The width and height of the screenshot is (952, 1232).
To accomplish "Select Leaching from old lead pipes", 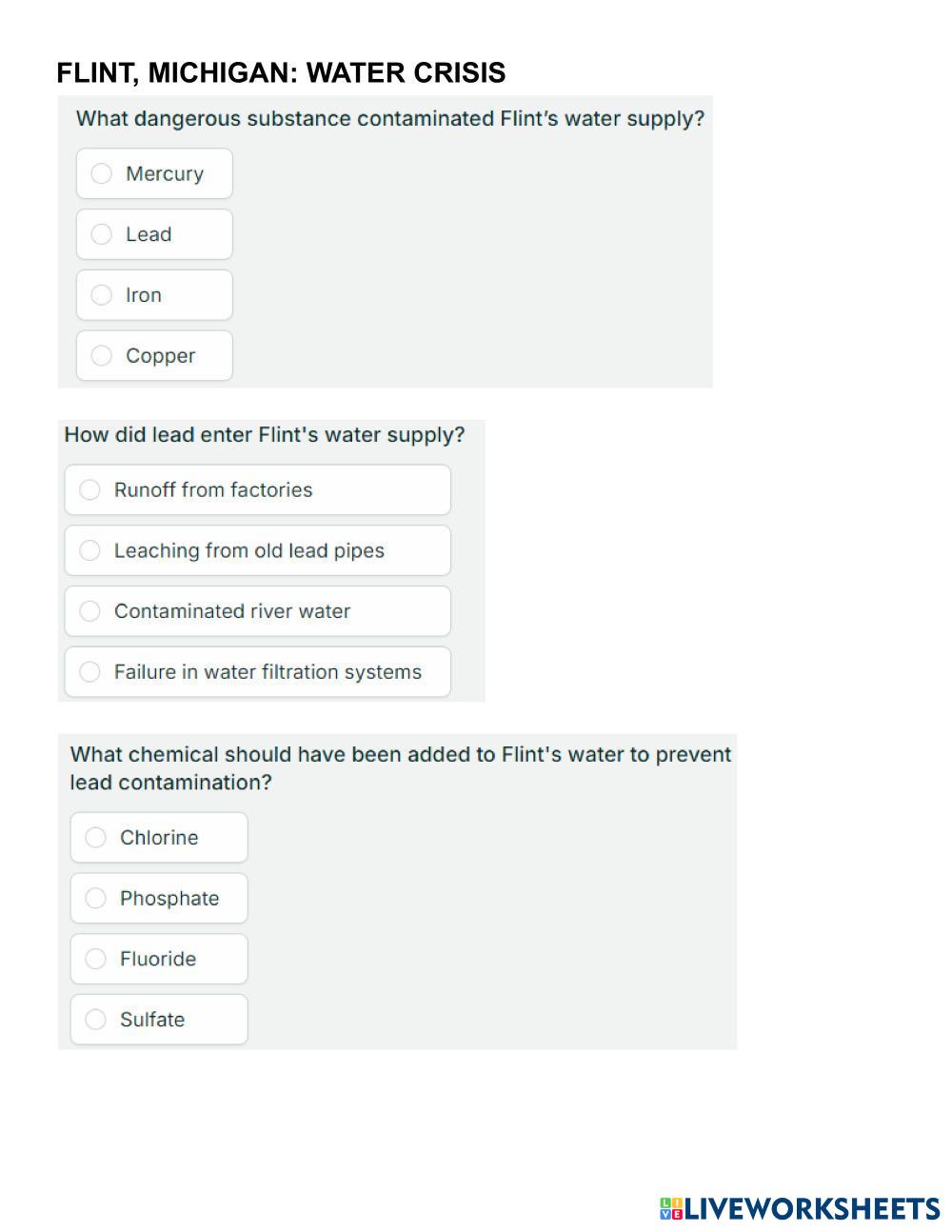I will [x=257, y=551].
